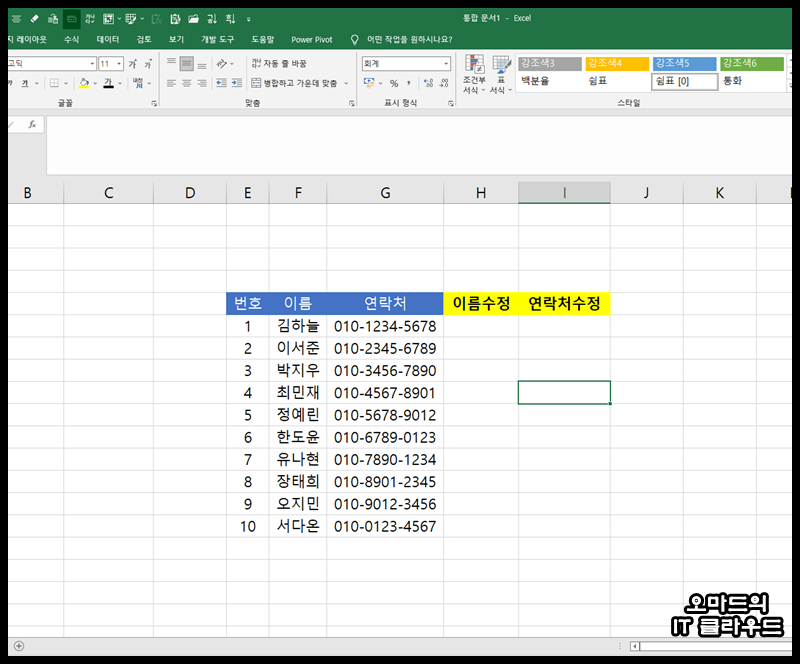Image resolution: width=800 pixels, height=664 pixels.
Task: Apply 강조색3 gray cell style
Action: point(549,63)
